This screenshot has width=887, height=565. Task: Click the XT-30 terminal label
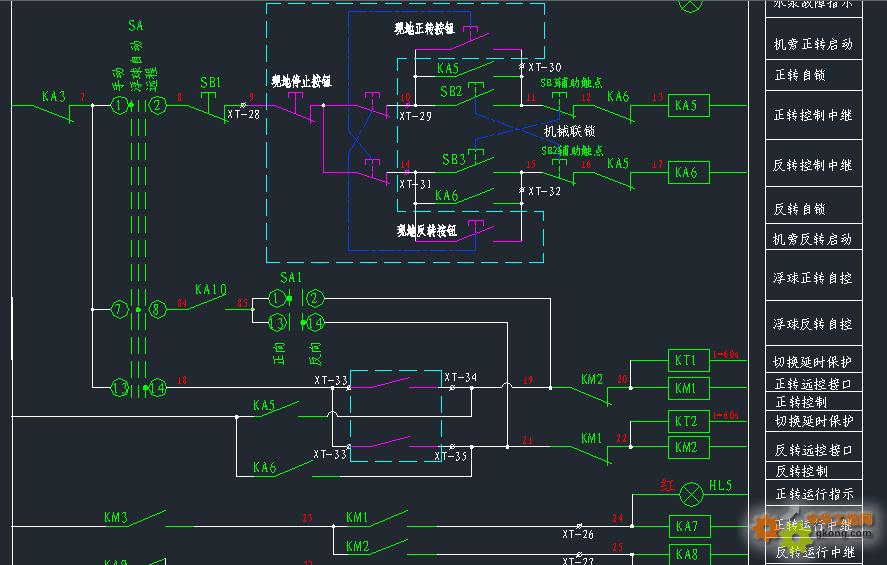click(x=545, y=67)
